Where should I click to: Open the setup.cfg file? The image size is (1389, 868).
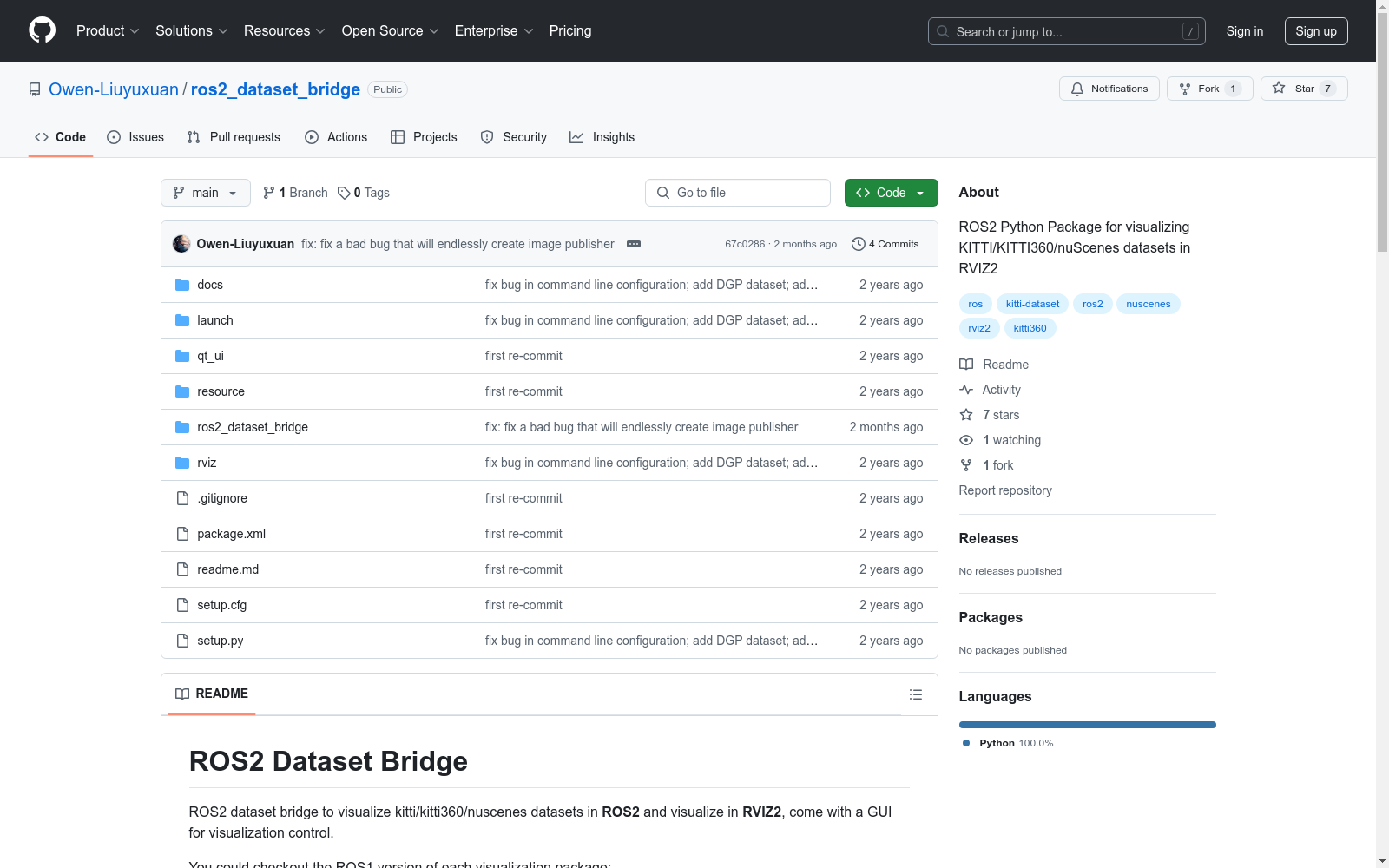[x=221, y=605]
